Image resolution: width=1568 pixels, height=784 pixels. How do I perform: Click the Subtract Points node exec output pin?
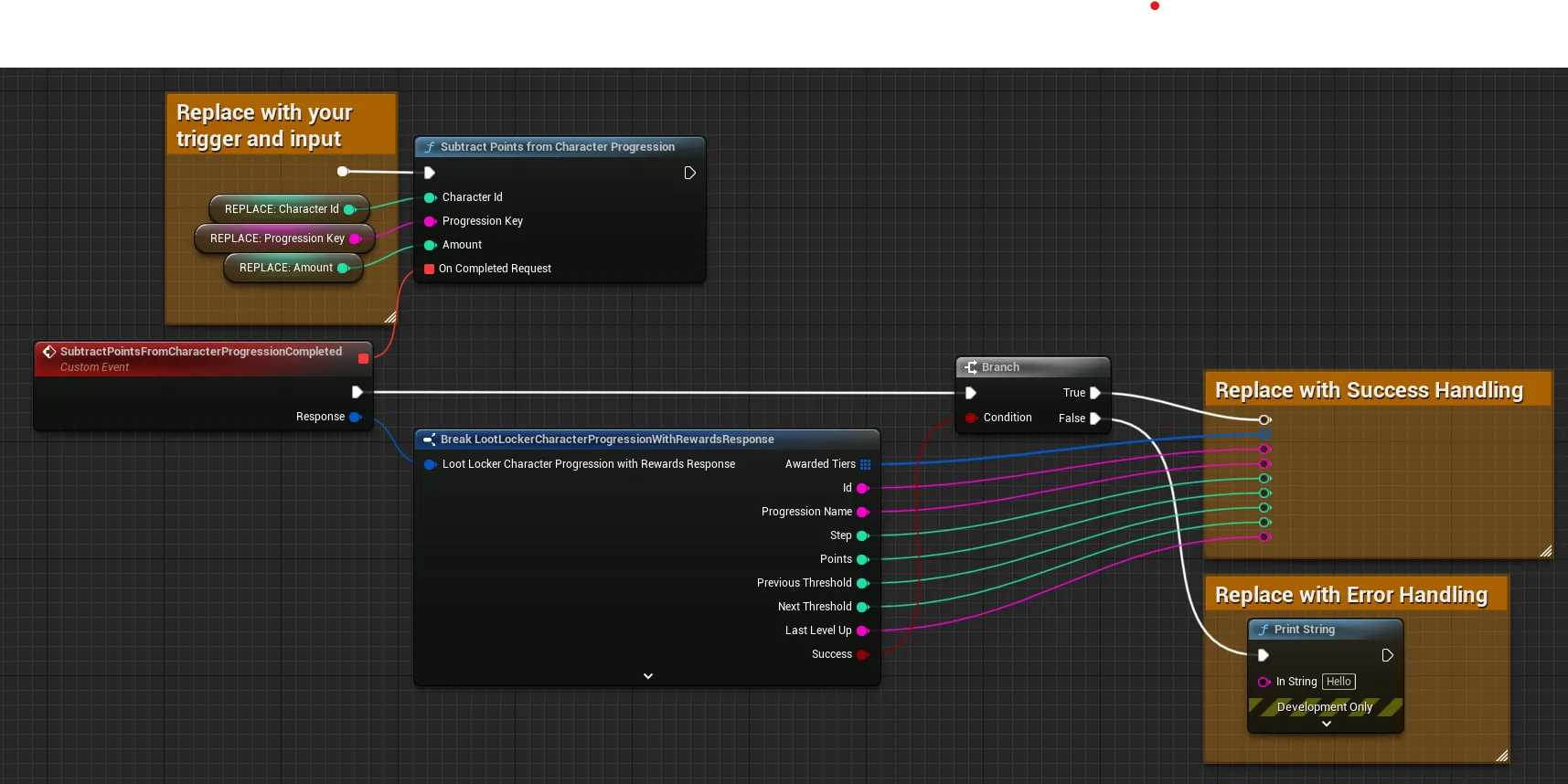click(690, 173)
